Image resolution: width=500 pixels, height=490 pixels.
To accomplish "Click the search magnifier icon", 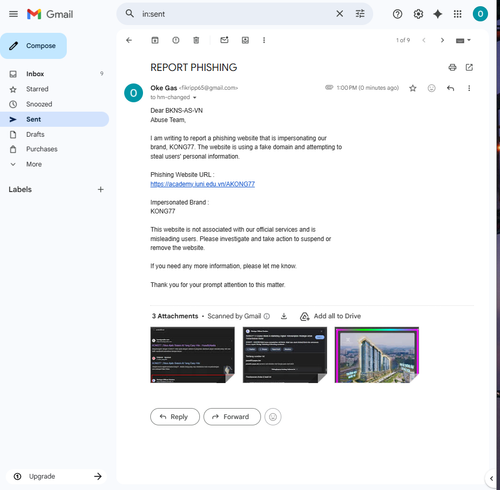I will pos(129,14).
